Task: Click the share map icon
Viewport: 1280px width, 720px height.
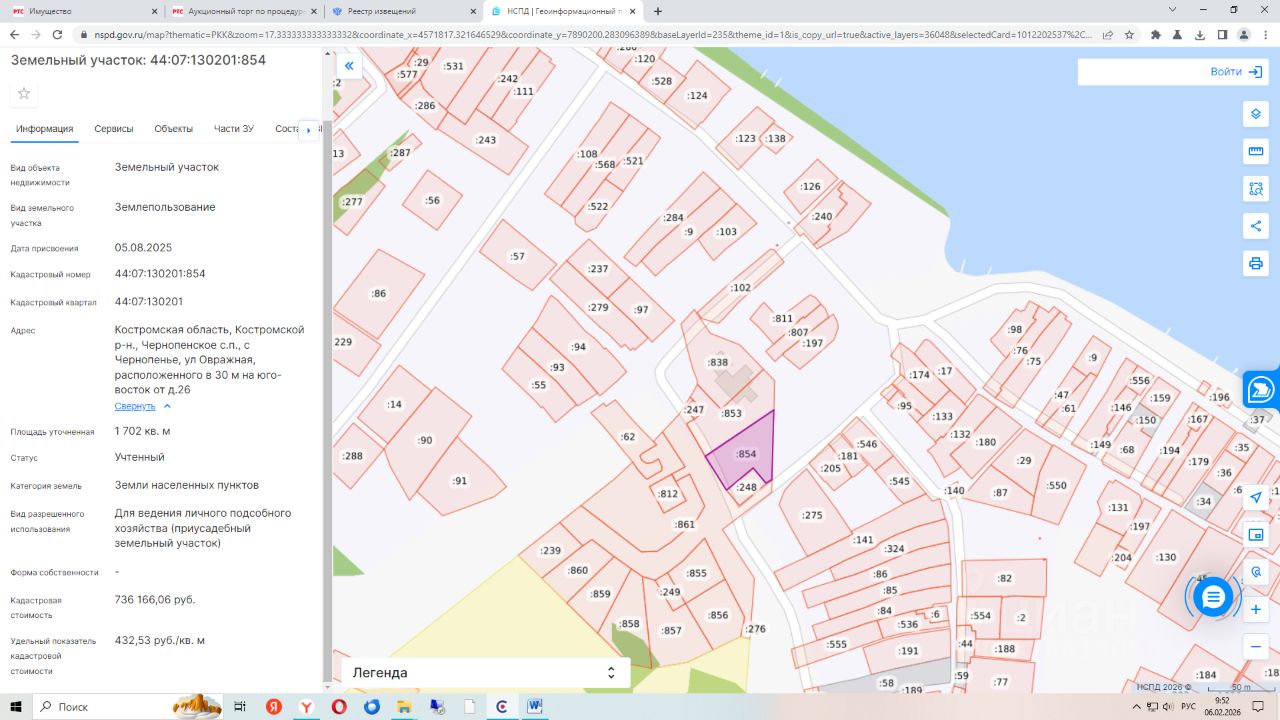Action: click(x=1255, y=226)
